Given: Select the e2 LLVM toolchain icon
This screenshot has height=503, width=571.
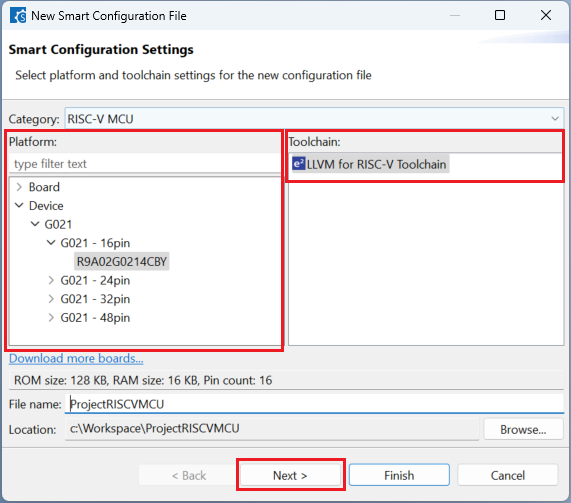Looking at the screenshot, I should click(298, 164).
